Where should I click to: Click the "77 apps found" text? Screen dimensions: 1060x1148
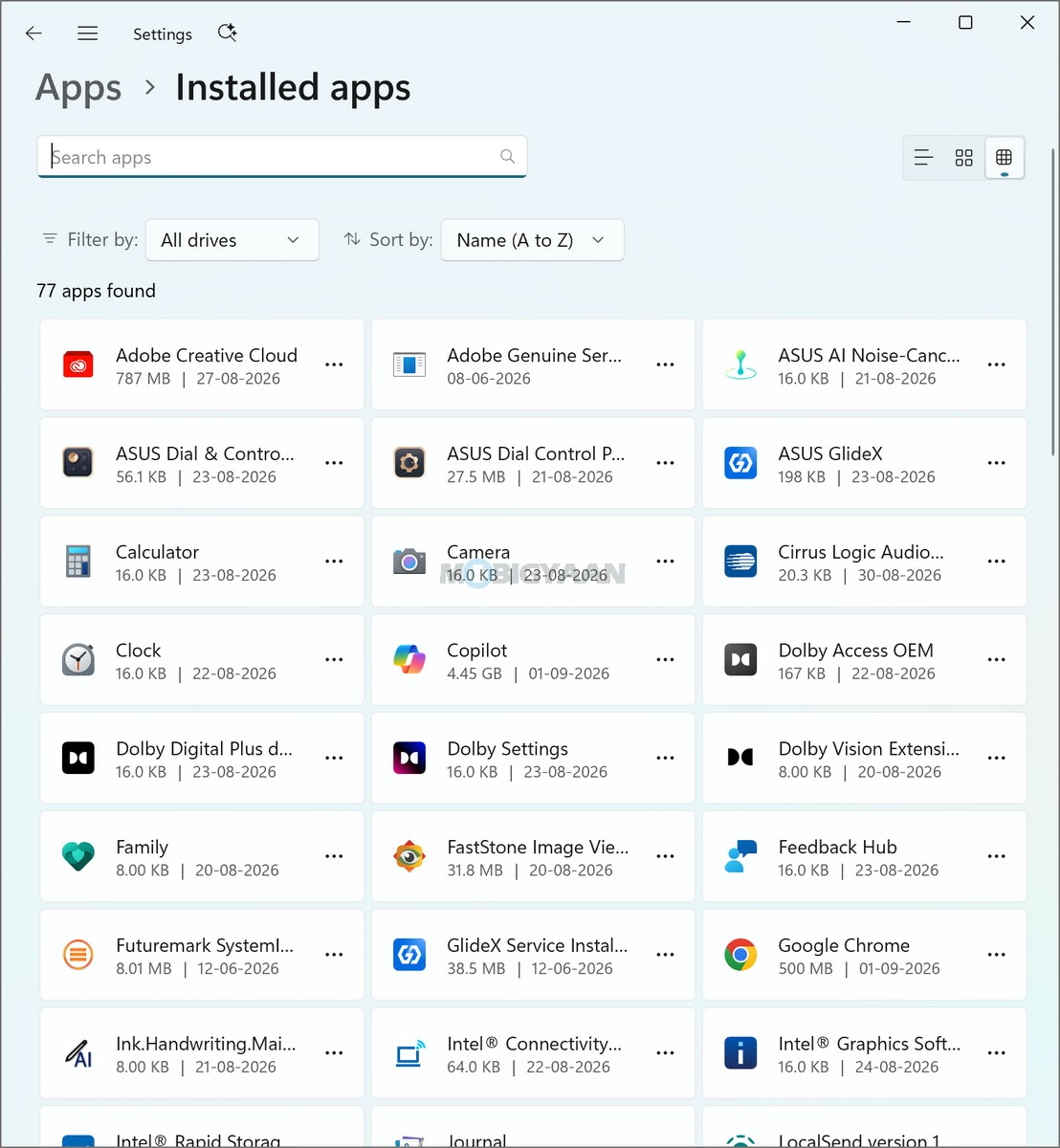click(x=96, y=291)
